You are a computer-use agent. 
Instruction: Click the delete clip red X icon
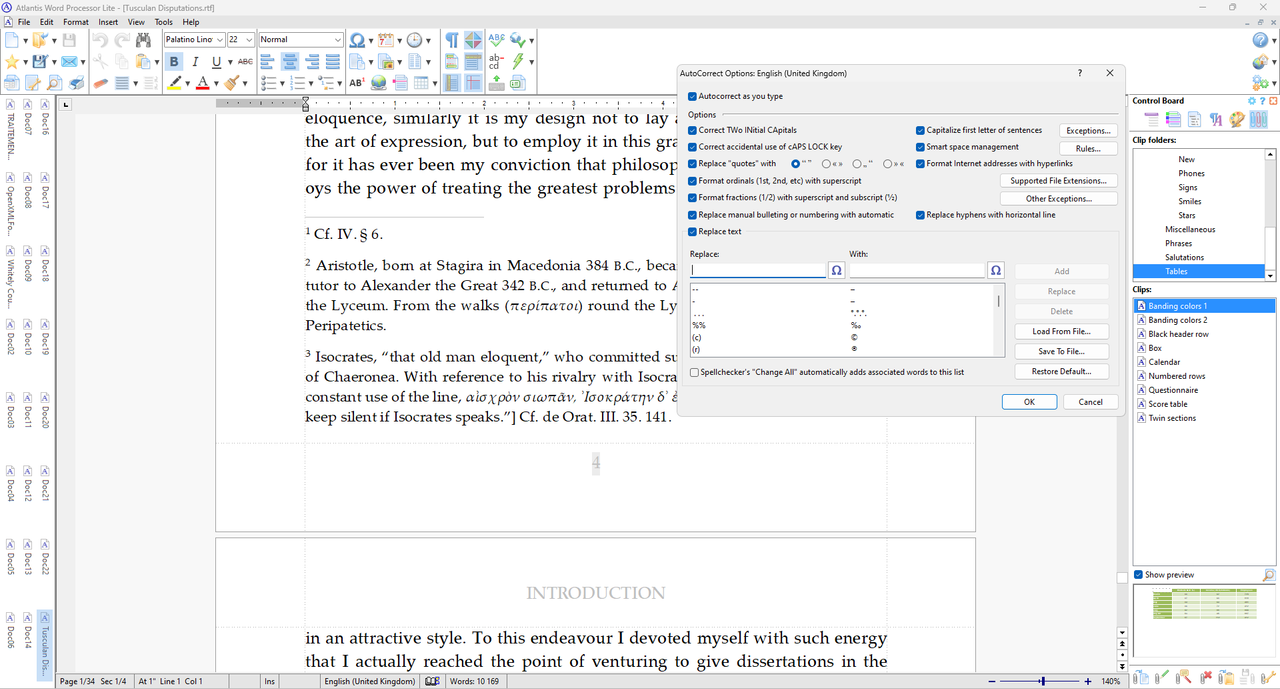(x=1206, y=677)
